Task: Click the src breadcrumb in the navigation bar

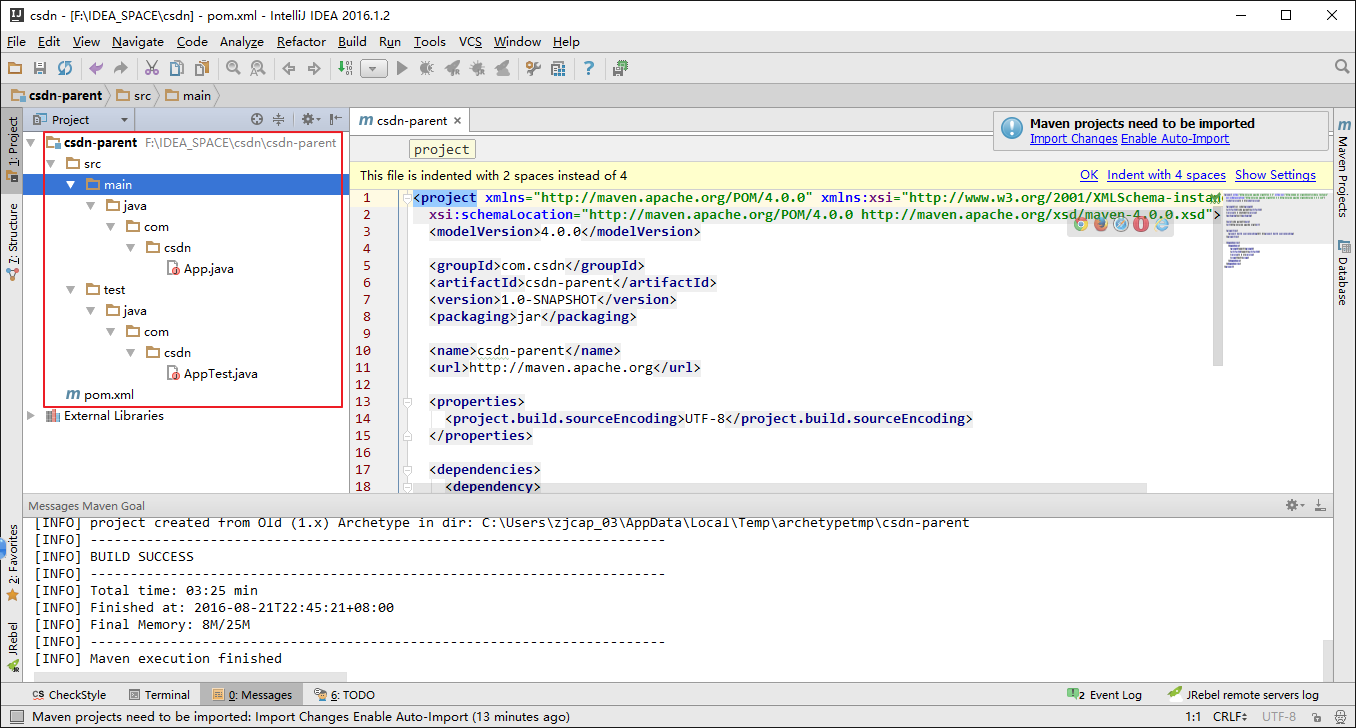Action: pos(134,96)
